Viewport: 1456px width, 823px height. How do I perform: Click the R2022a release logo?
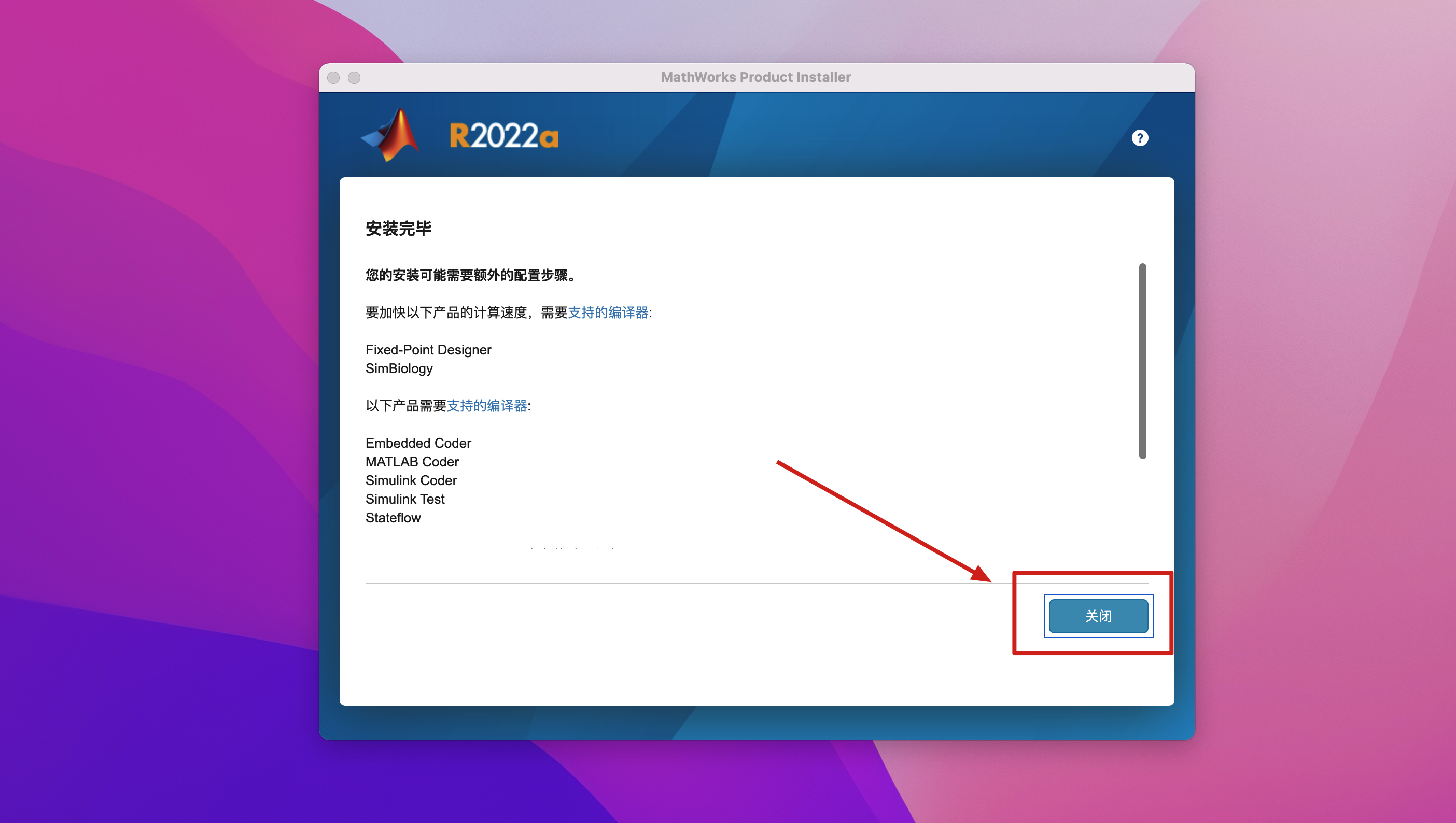[x=504, y=136]
